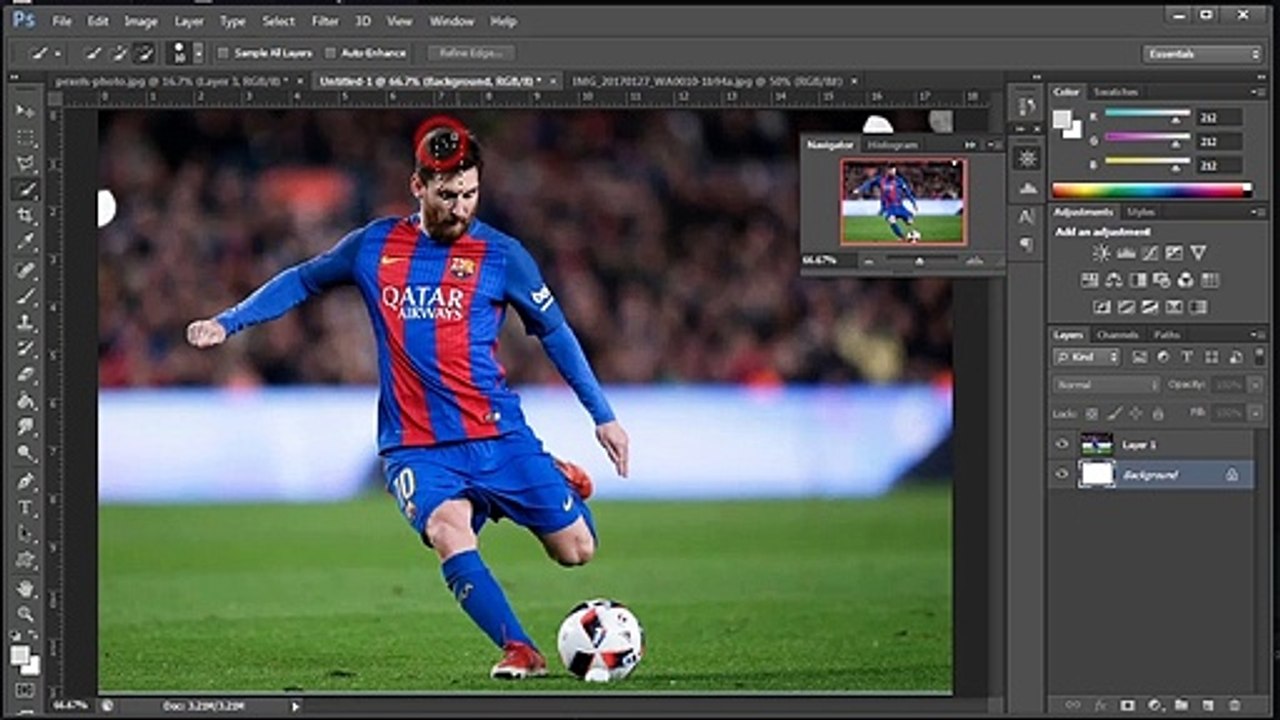Toggle lock transparent pixels

(x=1091, y=413)
